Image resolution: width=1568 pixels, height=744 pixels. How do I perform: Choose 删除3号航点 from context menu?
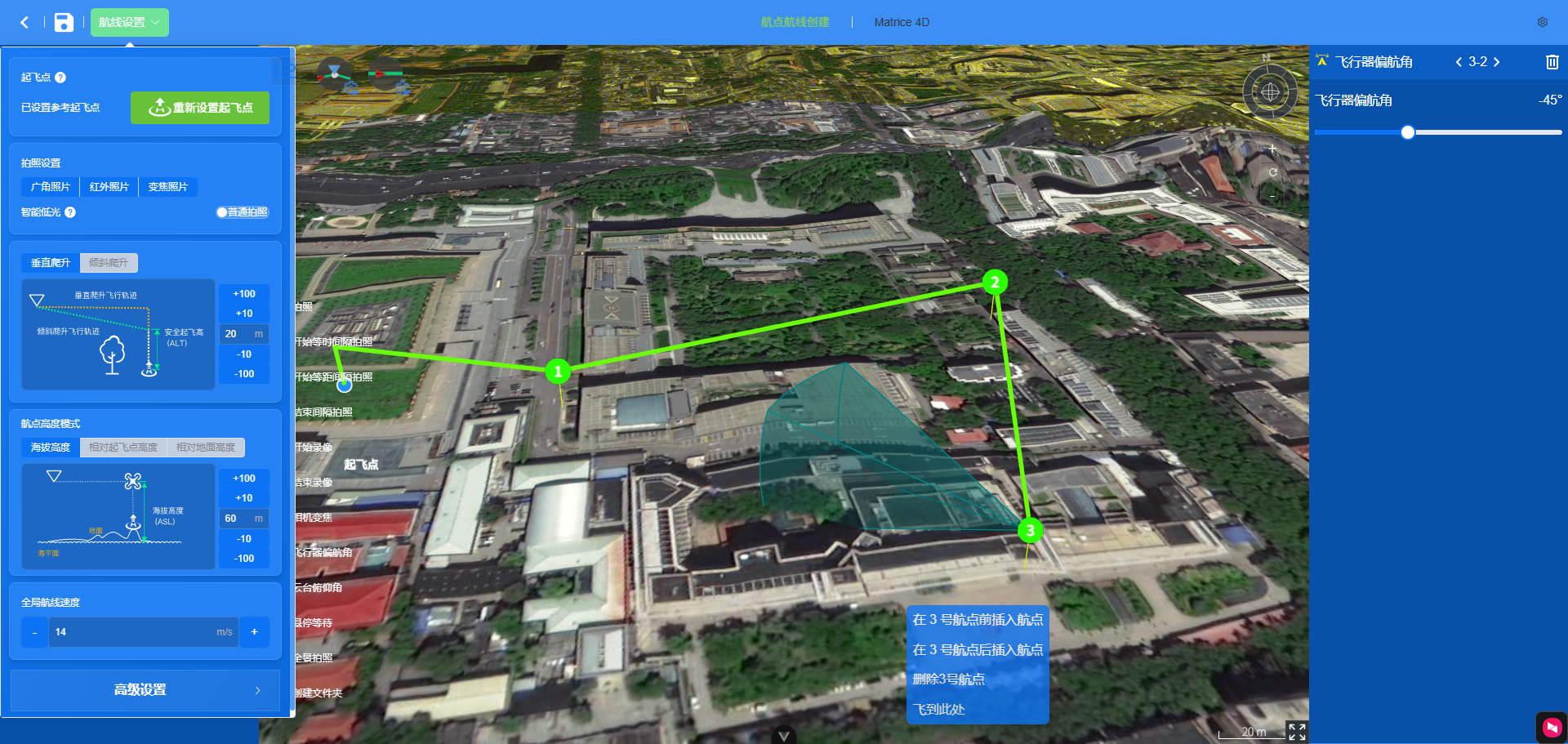coord(978,679)
